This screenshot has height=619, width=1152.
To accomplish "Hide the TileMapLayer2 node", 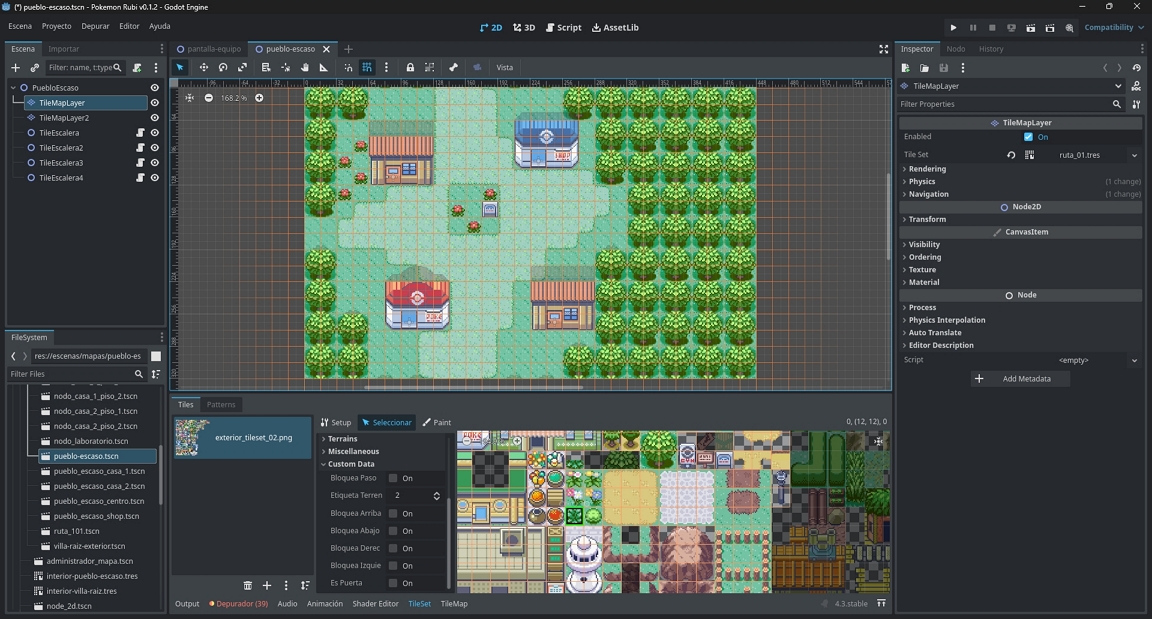I will pyautogui.click(x=154, y=118).
